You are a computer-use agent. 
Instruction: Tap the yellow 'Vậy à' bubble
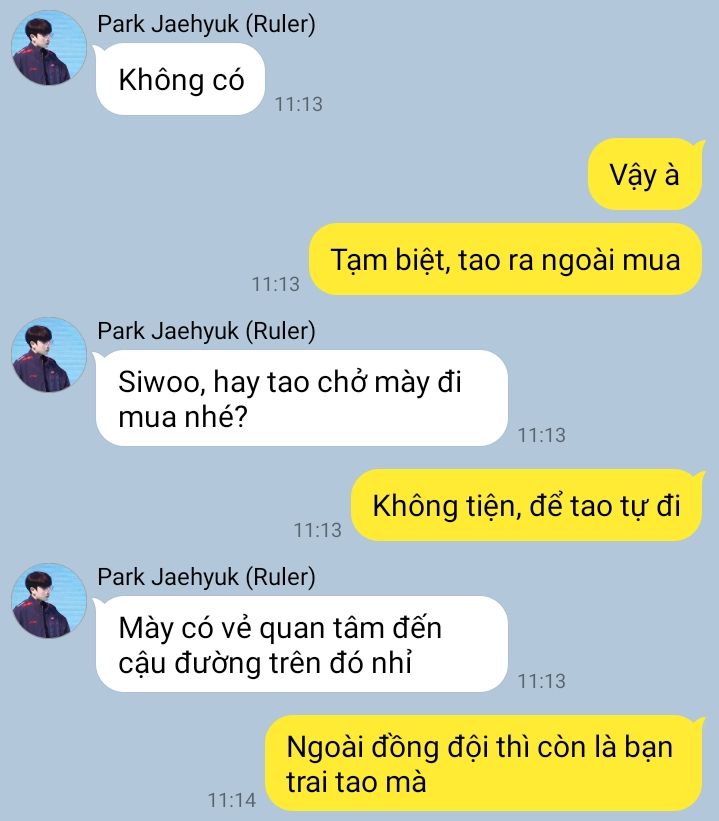point(645,174)
